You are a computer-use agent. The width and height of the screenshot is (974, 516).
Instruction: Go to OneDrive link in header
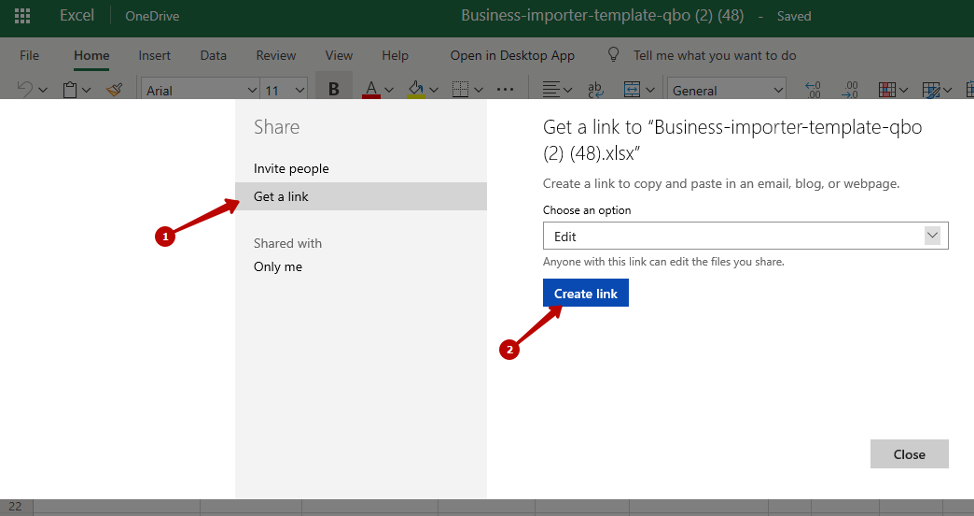tap(152, 16)
